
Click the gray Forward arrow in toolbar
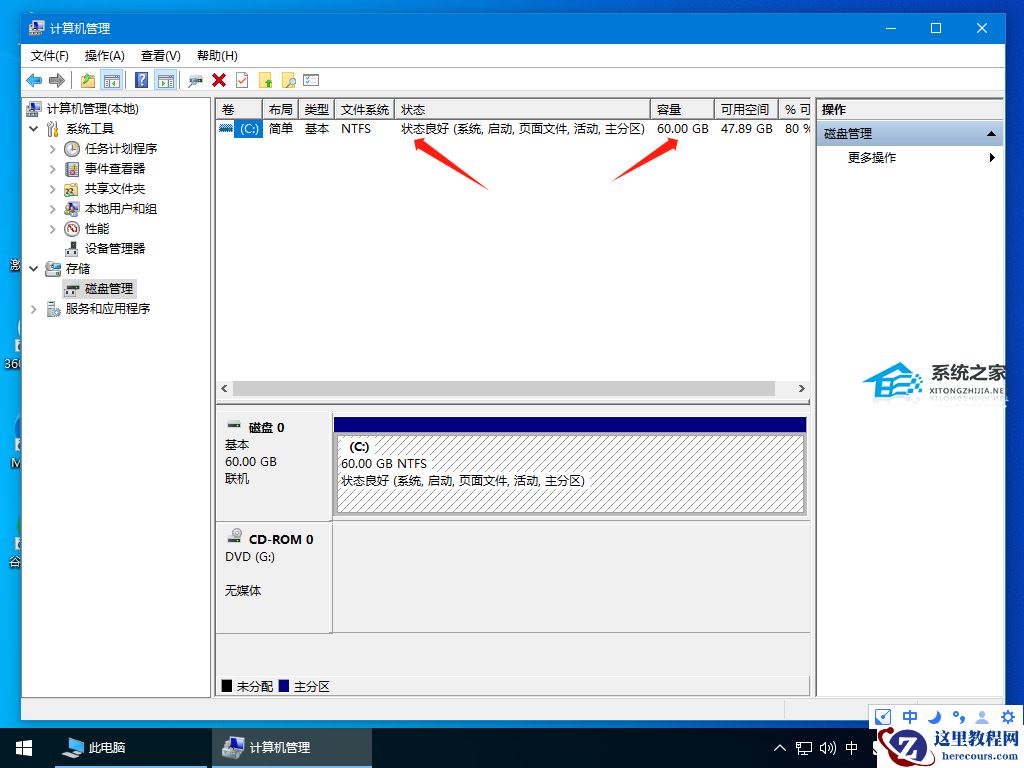[x=57, y=80]
